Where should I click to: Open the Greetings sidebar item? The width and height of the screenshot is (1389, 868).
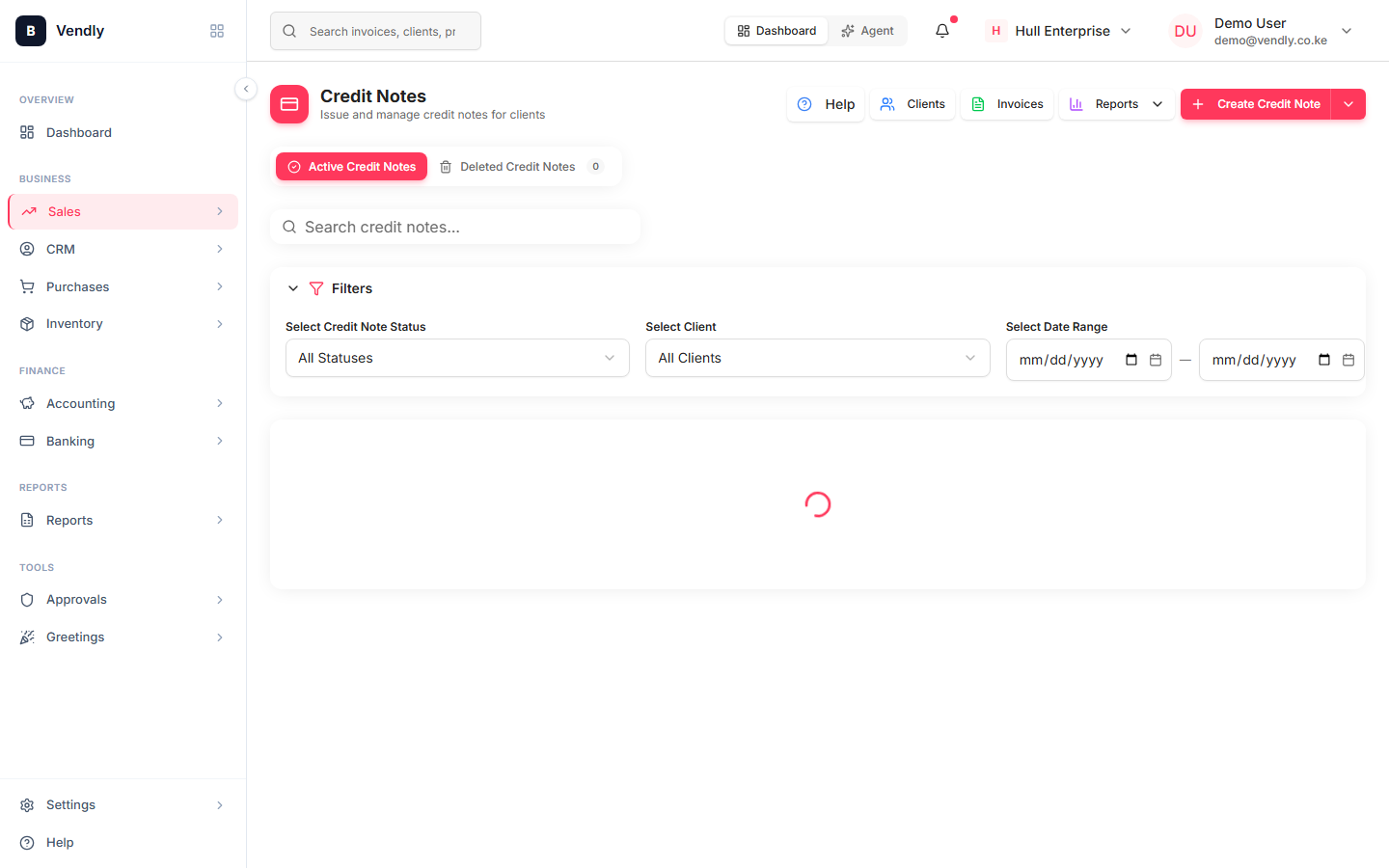[123, 637]
